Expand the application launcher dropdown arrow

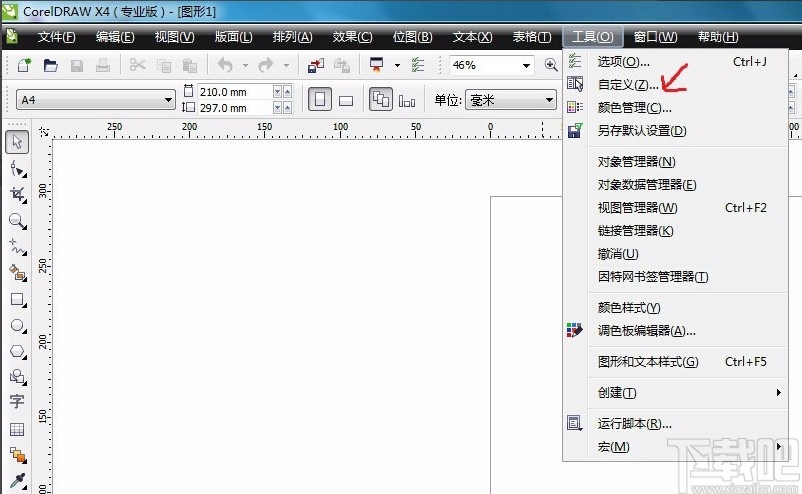pyautogui.click(x=397, y=65)
